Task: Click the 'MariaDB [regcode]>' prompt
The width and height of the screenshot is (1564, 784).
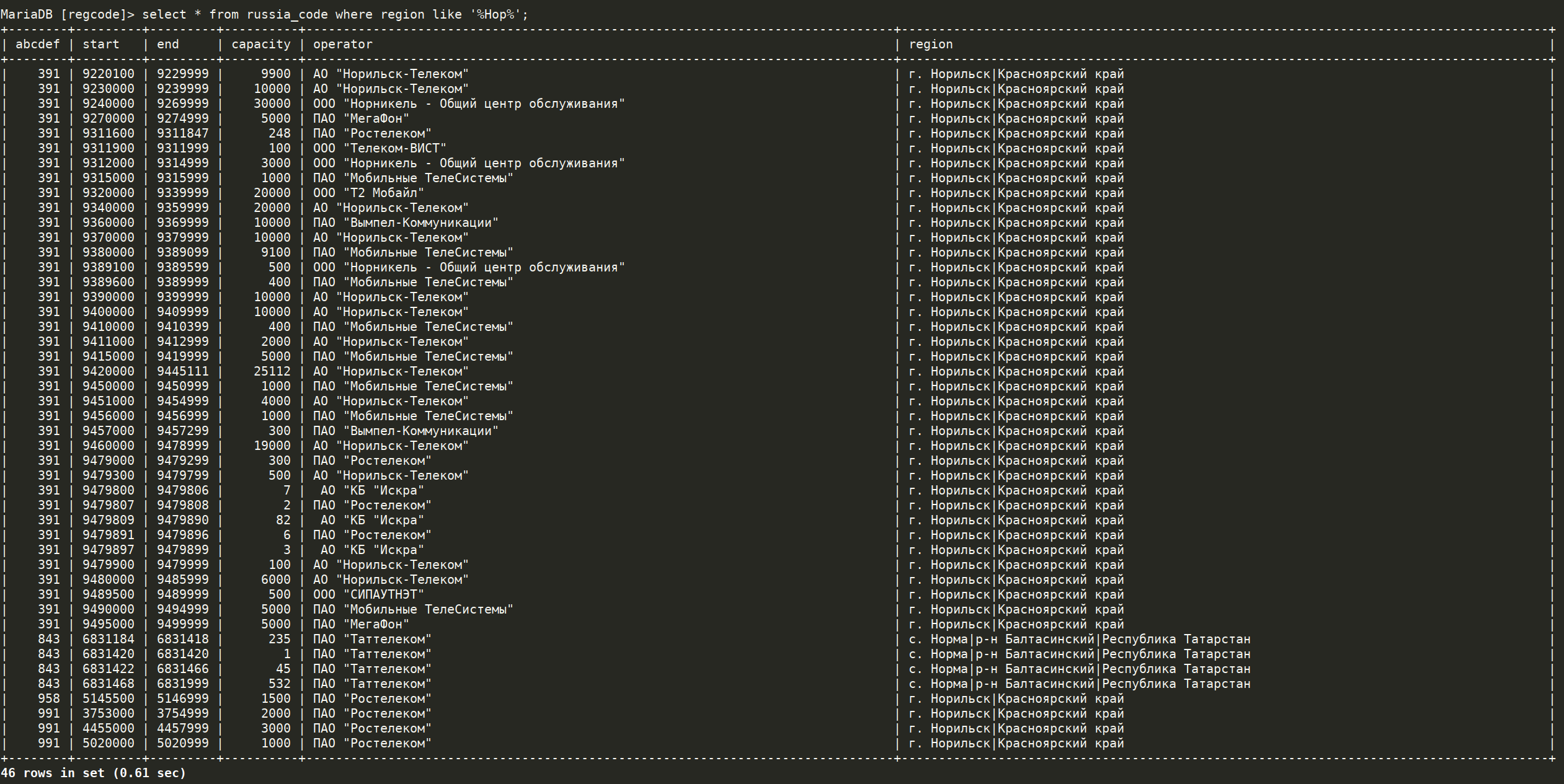Action: 68,14
